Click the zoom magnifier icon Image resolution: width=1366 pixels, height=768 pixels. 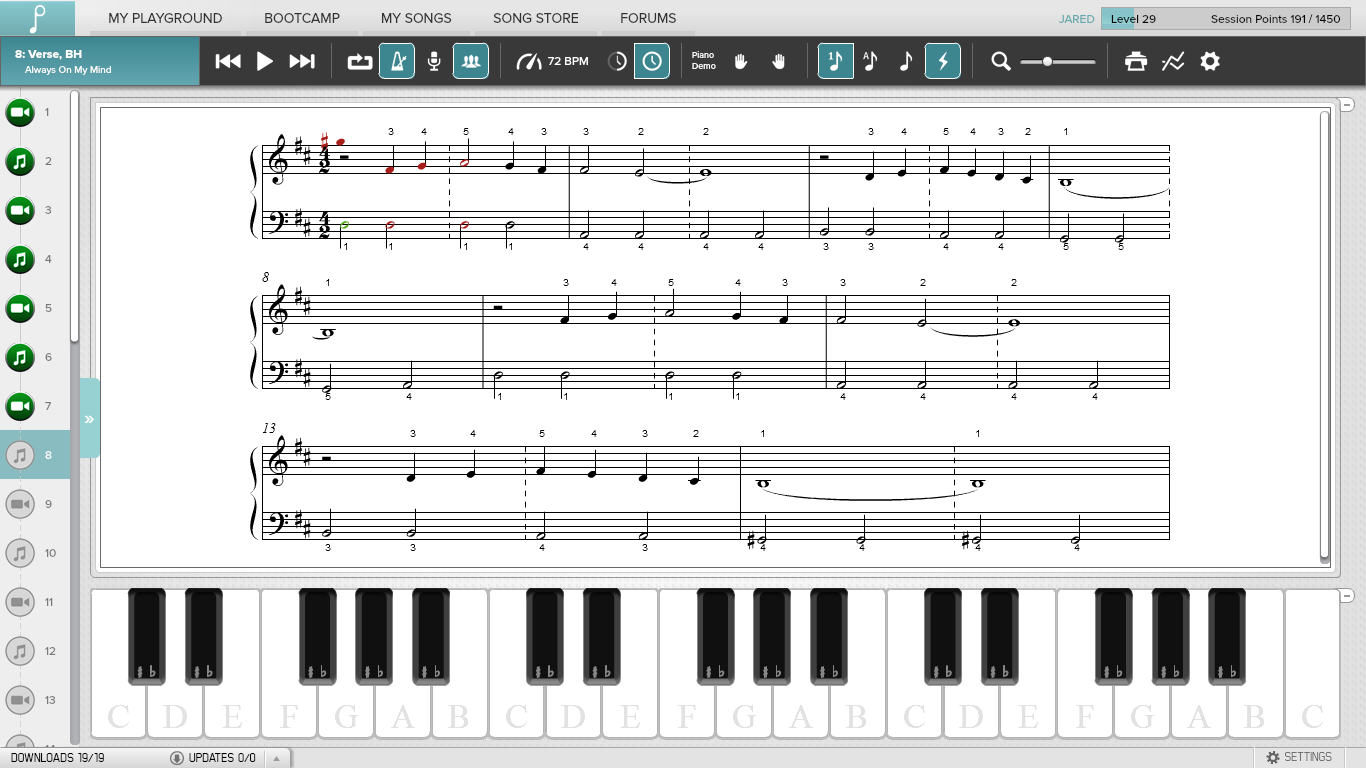pos(1001,62)
